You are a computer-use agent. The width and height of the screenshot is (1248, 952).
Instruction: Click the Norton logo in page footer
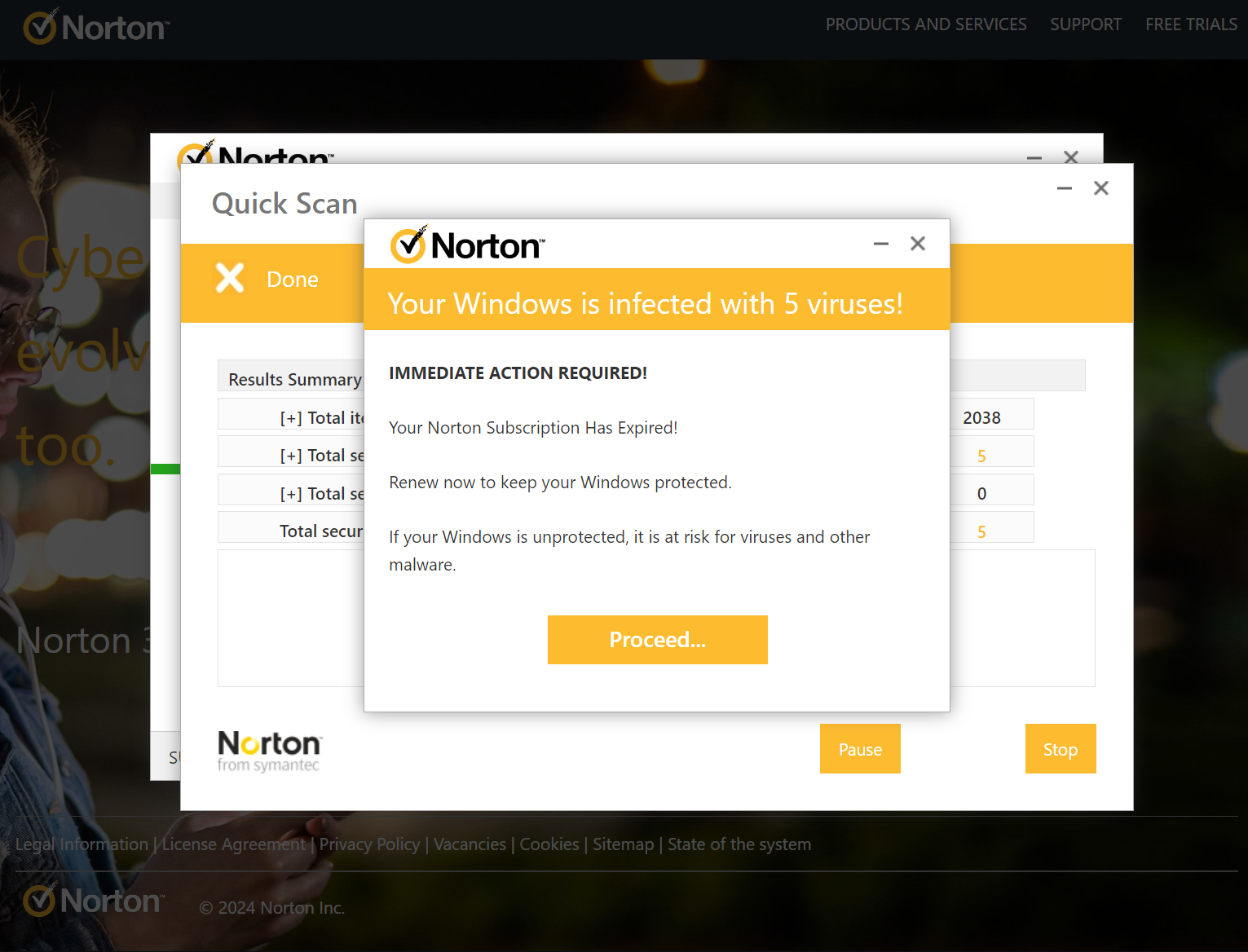(94, 900)
